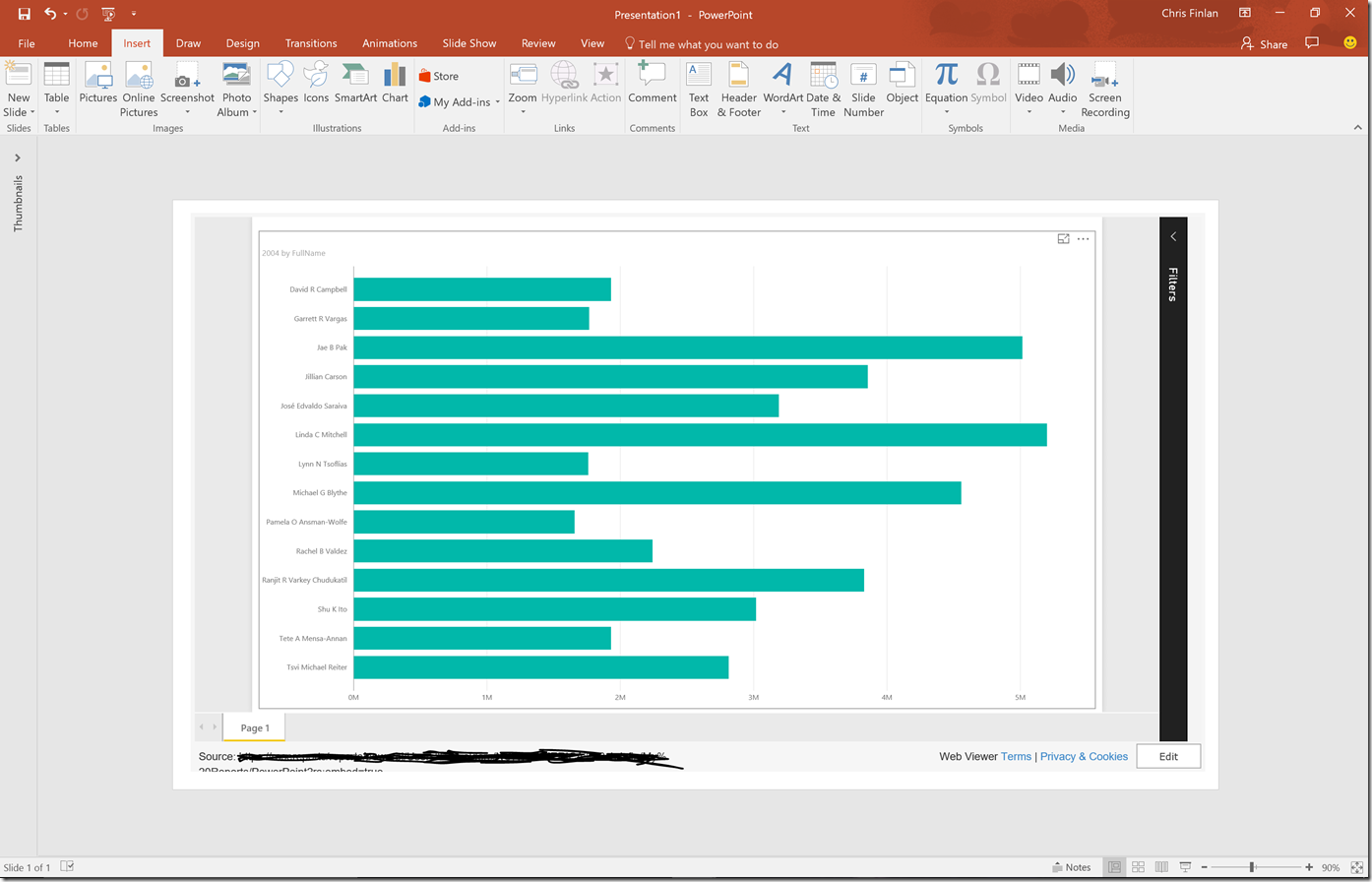Insert SmartArt graphic
This screenshot has width=1372, height=882.
[x=354, y=87]
